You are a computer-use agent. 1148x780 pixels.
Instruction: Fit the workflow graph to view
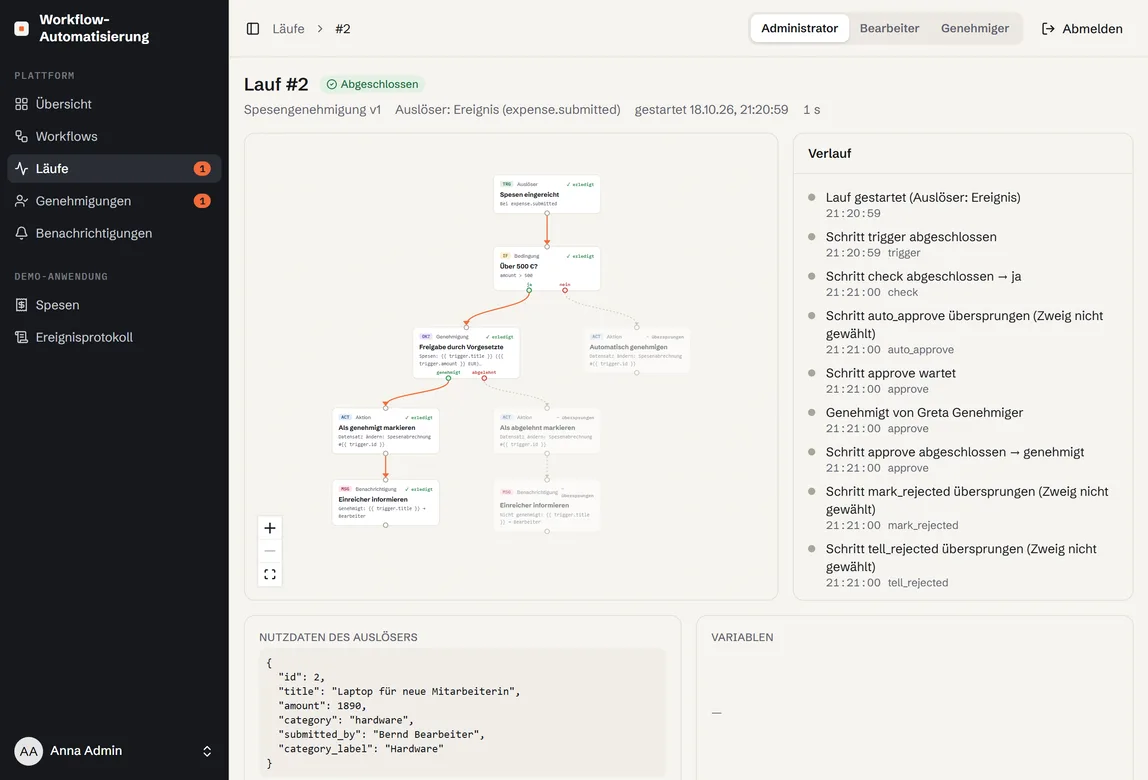tap(270, 574)
